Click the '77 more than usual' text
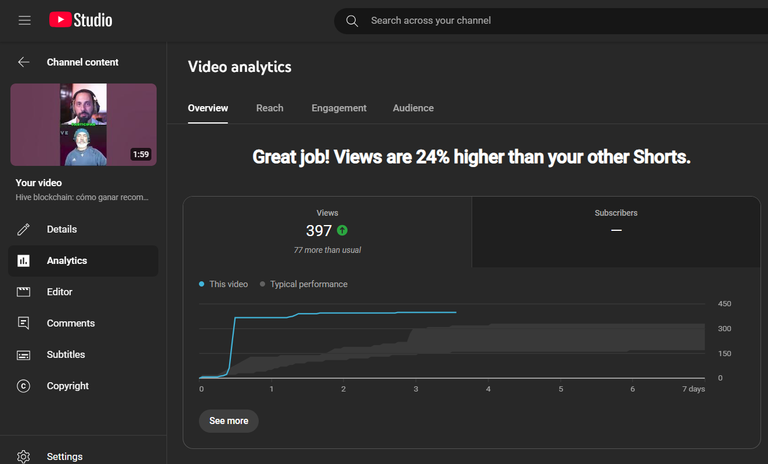 click(327, 250)
